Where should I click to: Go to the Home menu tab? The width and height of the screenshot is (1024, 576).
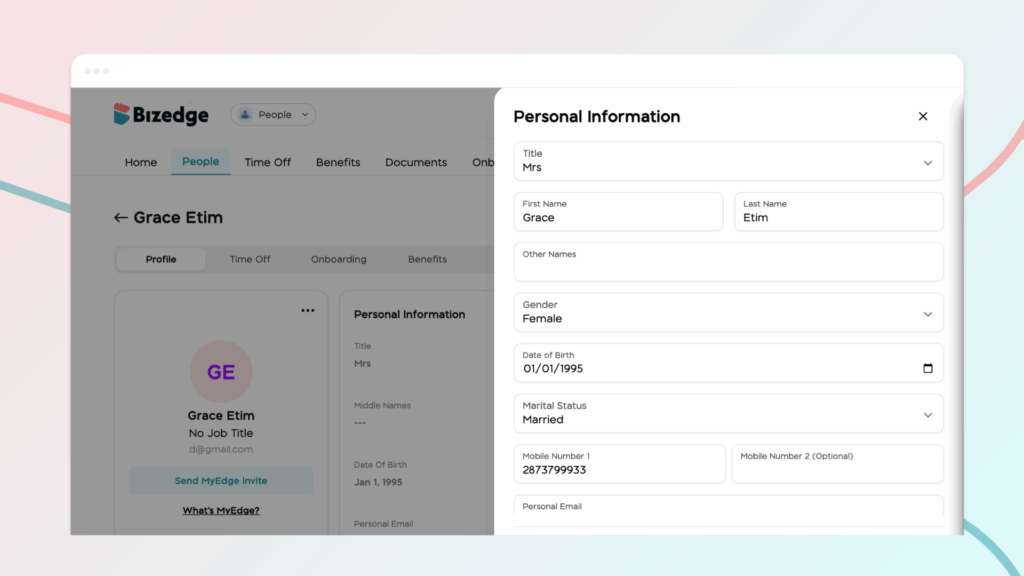(141, 162)
